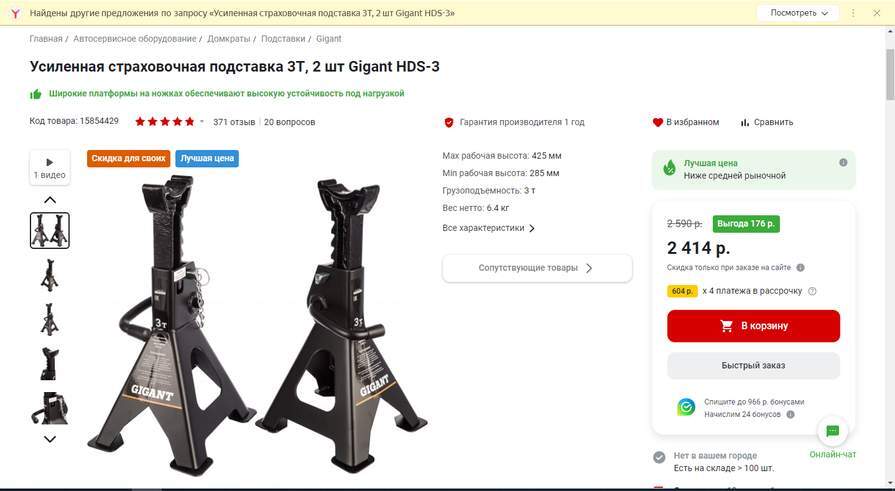Close the Yandex offers notification bar

[x=877, y=13]
